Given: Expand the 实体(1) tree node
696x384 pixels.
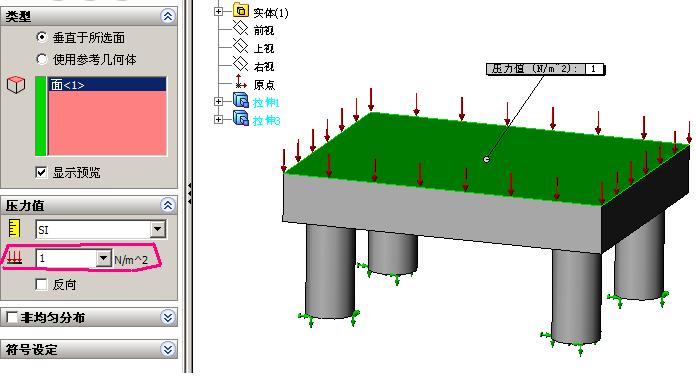Looking at the screenshot, I should click(218, 12).
